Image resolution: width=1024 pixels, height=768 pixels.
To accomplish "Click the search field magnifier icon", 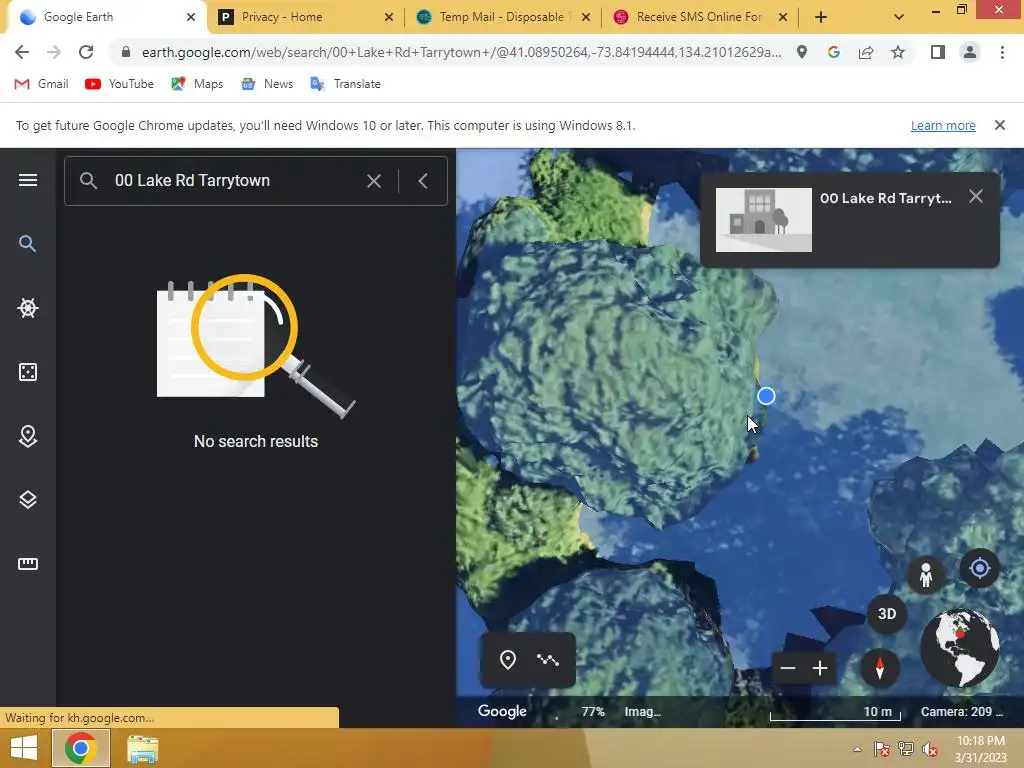I will coord(89,181).
